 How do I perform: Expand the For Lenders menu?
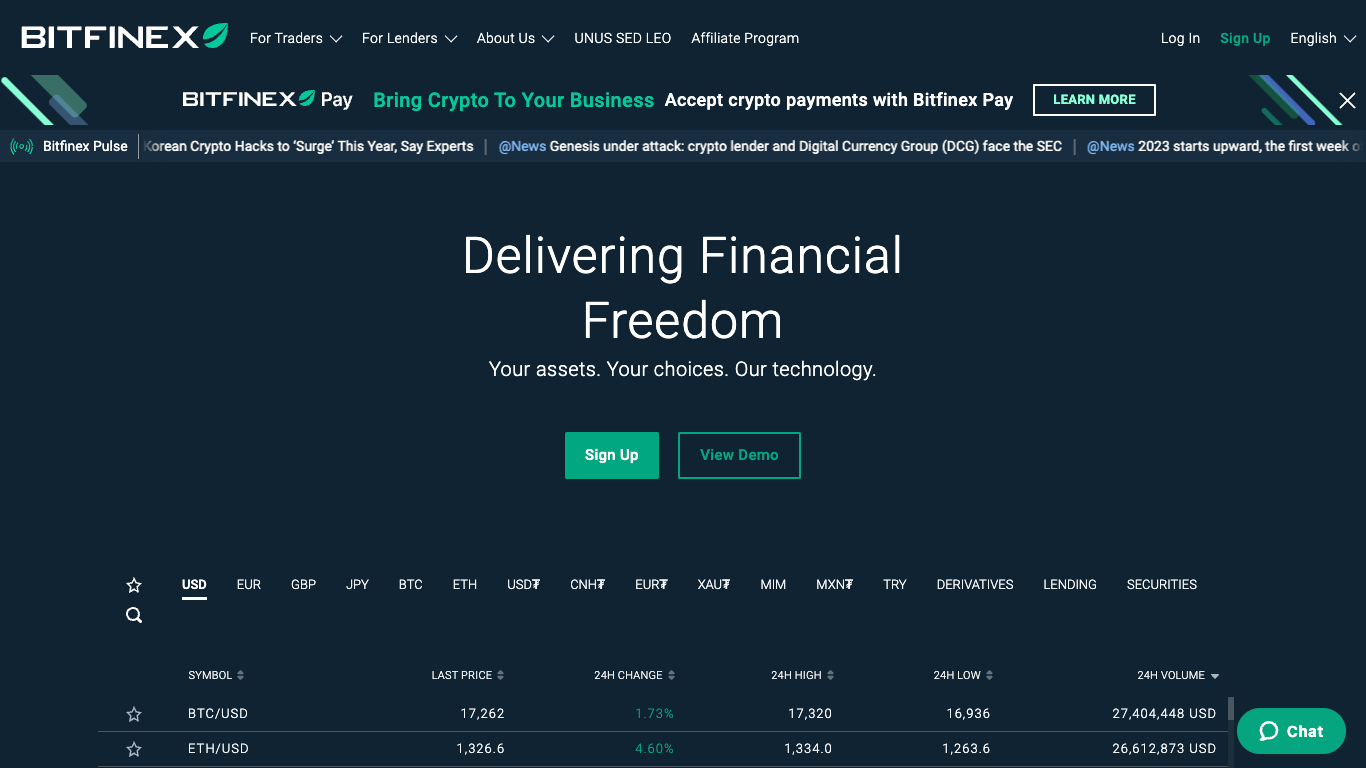tap(409, 38)
